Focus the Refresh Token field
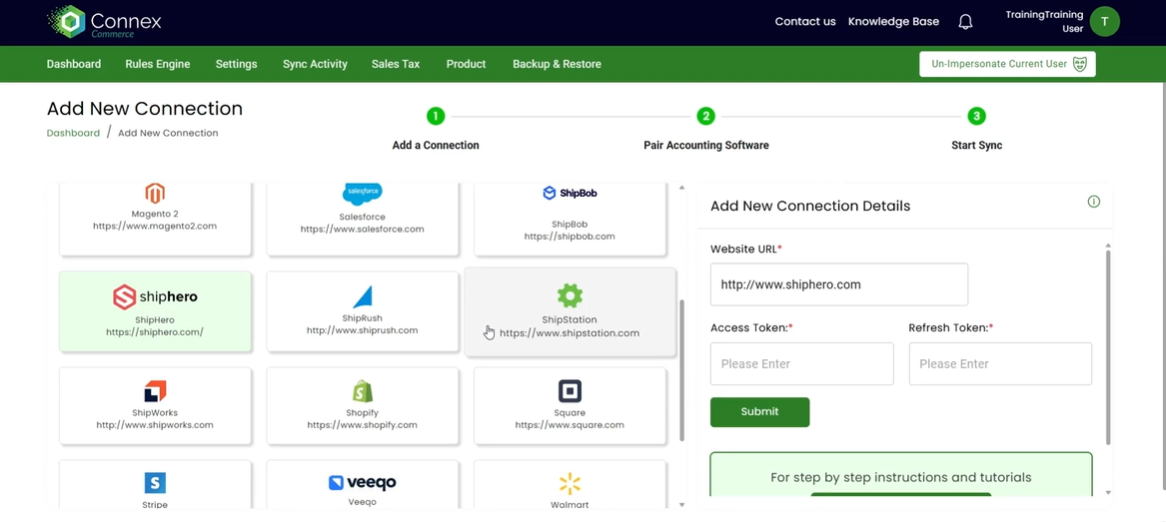The image size is (1166, 522). click(1000, 364)
